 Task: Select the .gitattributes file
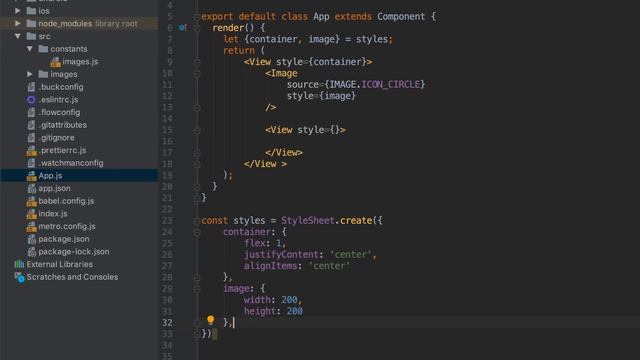[x=62, y=125]
